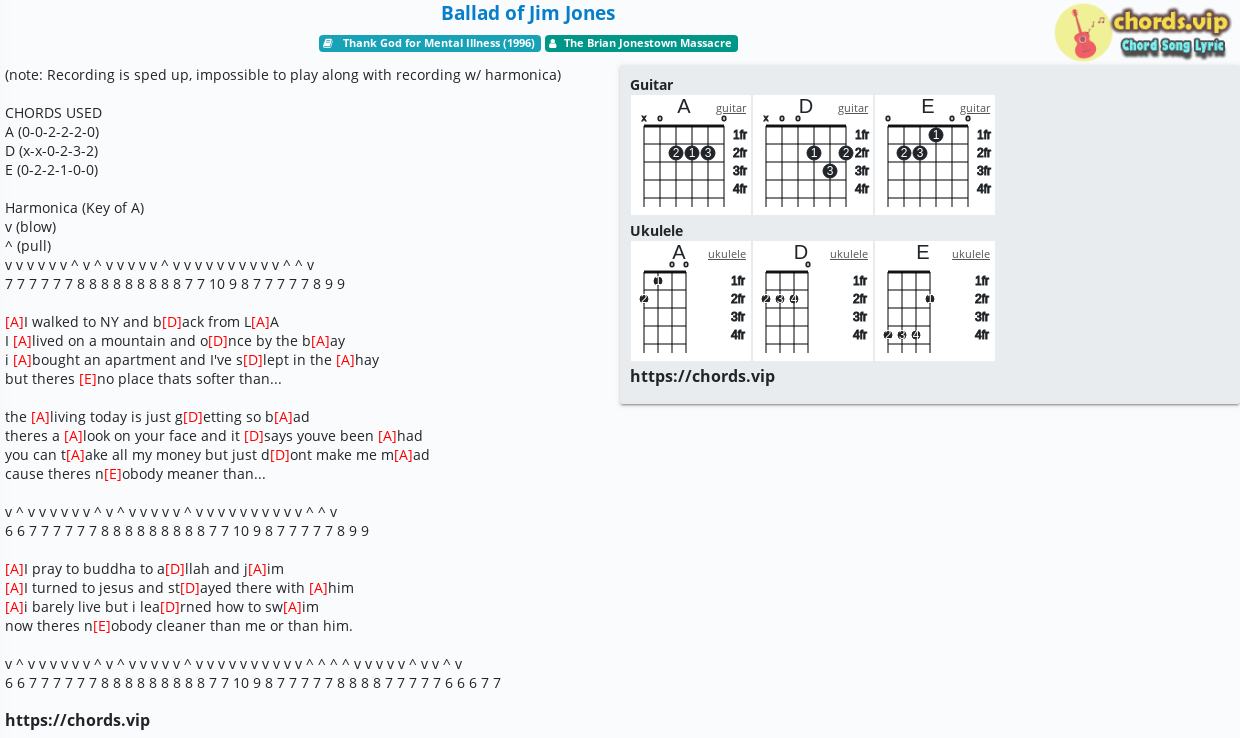Click the guitar link above the A chord
1240x738 pixels.
pyautogui.click(x=731, y=108)
